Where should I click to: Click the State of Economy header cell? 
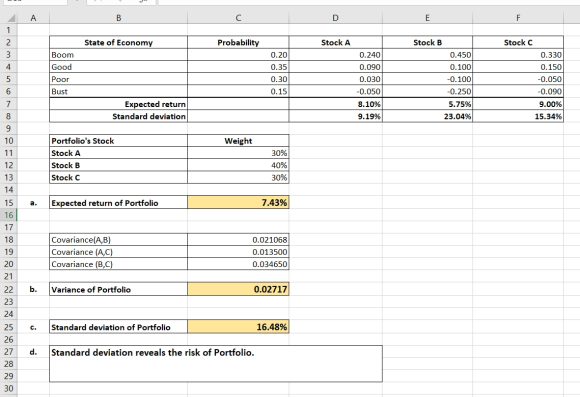click(x=118, y=43)
